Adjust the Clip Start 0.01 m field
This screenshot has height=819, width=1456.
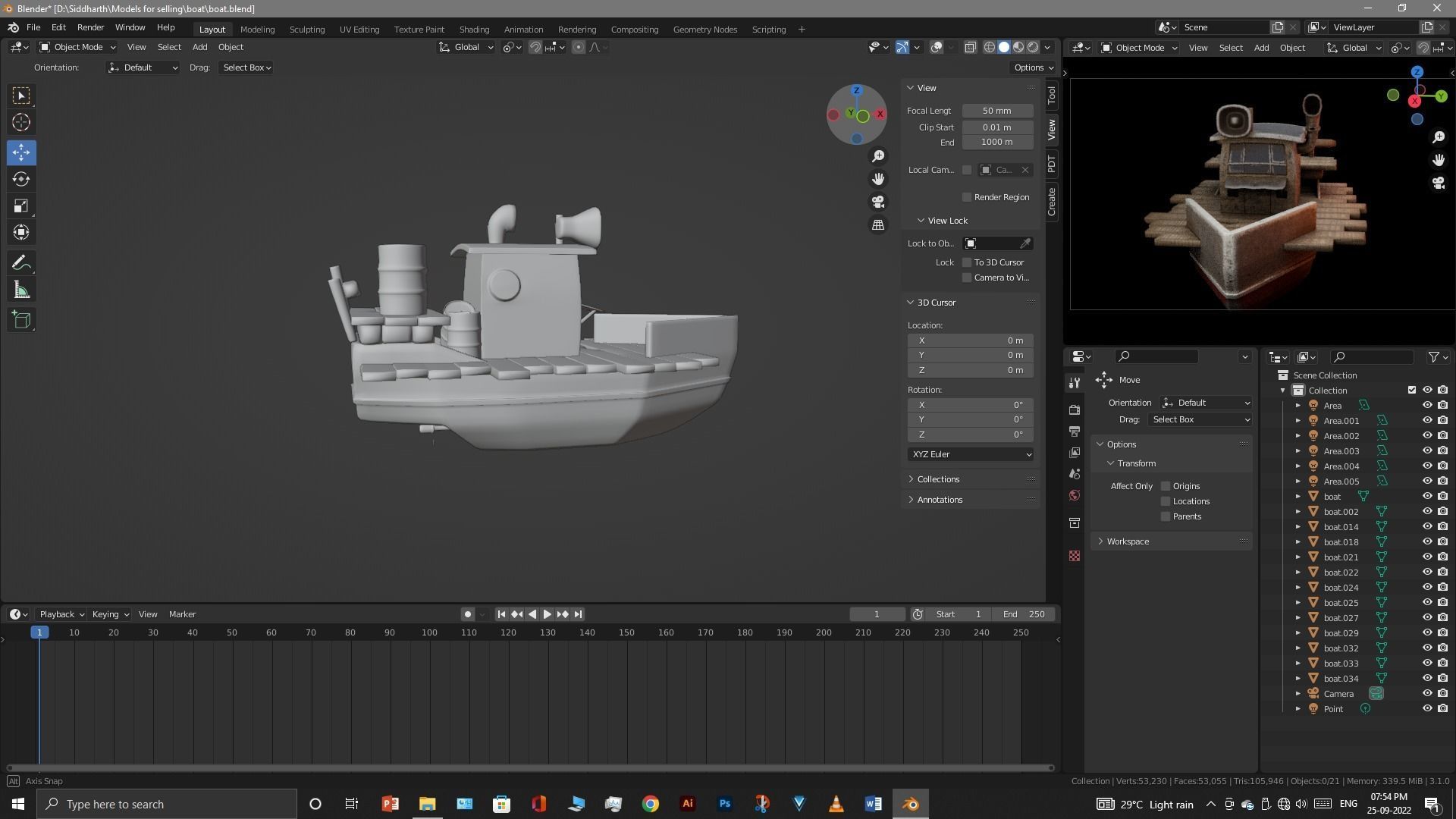click(997, 127)
